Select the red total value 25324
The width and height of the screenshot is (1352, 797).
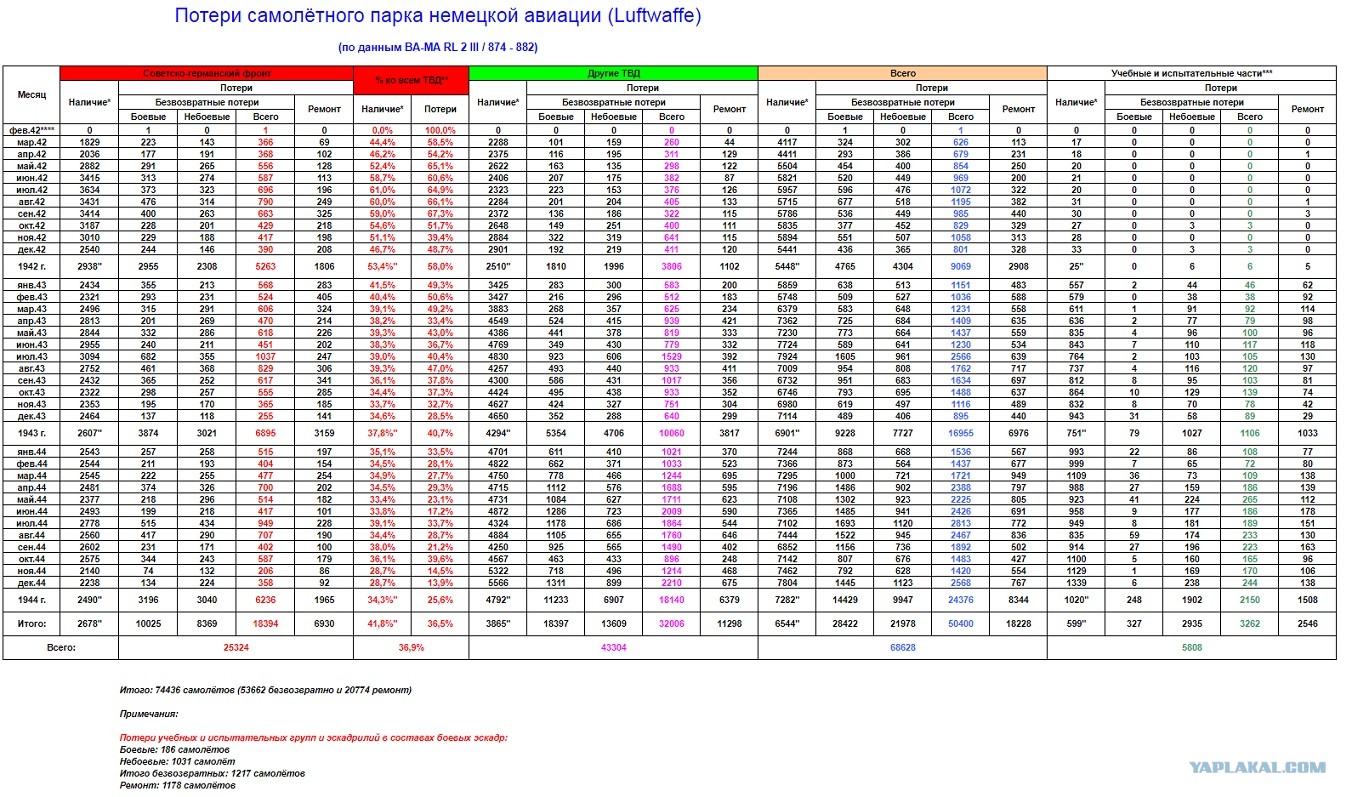[x=235, y=647]
